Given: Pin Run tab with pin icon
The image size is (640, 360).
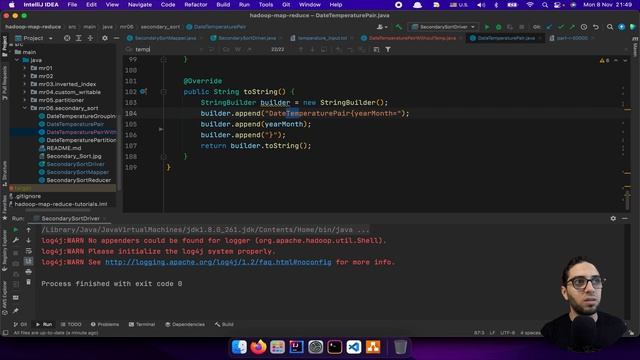Looking at the screenshot, I should (x=16, y=311).
